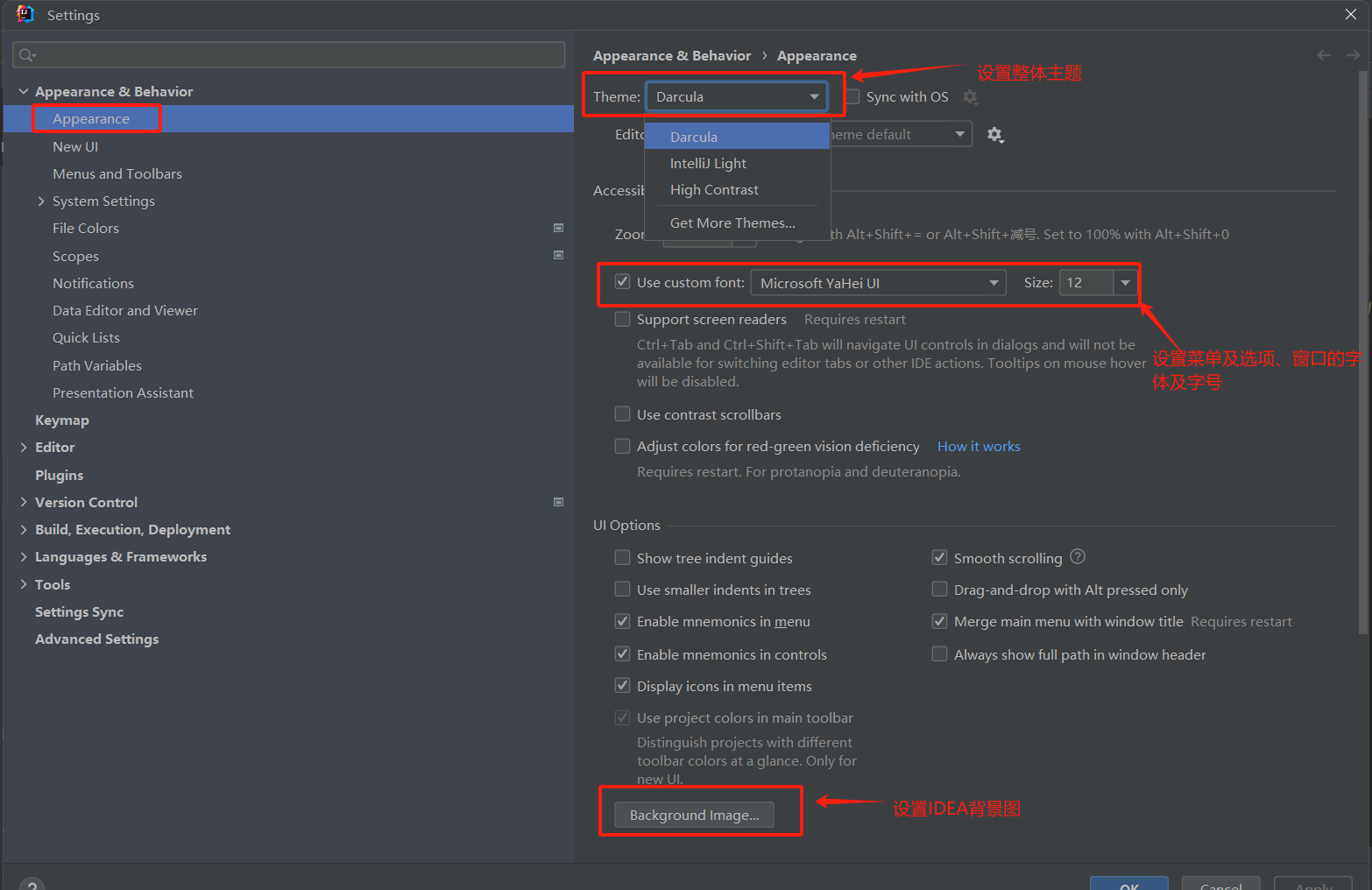Enable Use smaller indents in trees
Screen dimensions: 1372x890
tap(622, 589)
